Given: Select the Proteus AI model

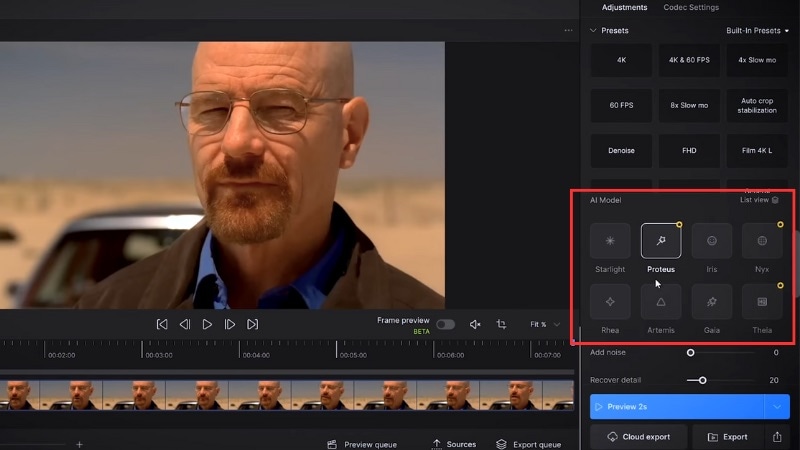Looking at the screenshot, I should coord(661,241).
